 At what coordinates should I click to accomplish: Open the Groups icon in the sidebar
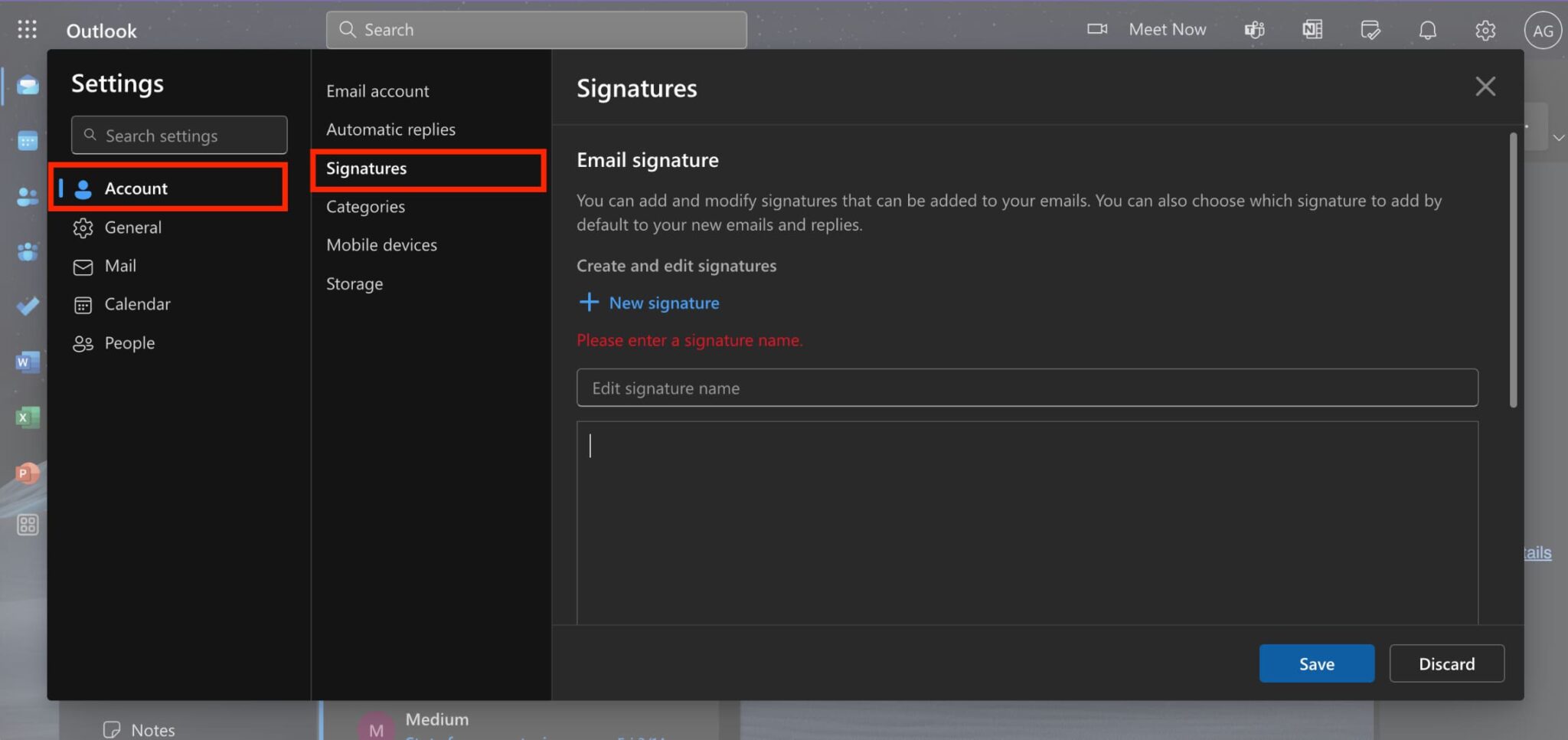click(x=27, y=251)
